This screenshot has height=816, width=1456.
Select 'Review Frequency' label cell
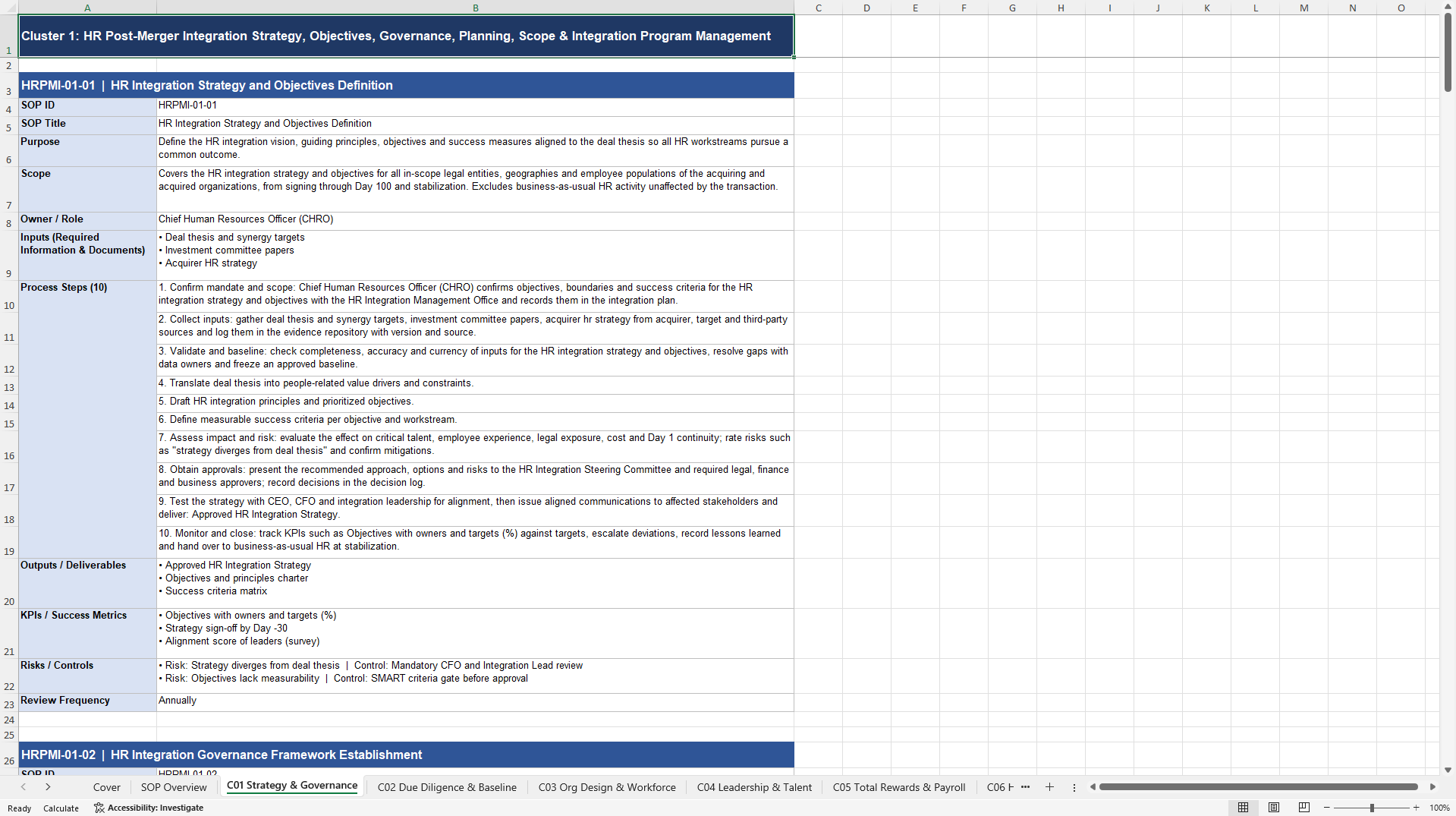click(87, 702)
